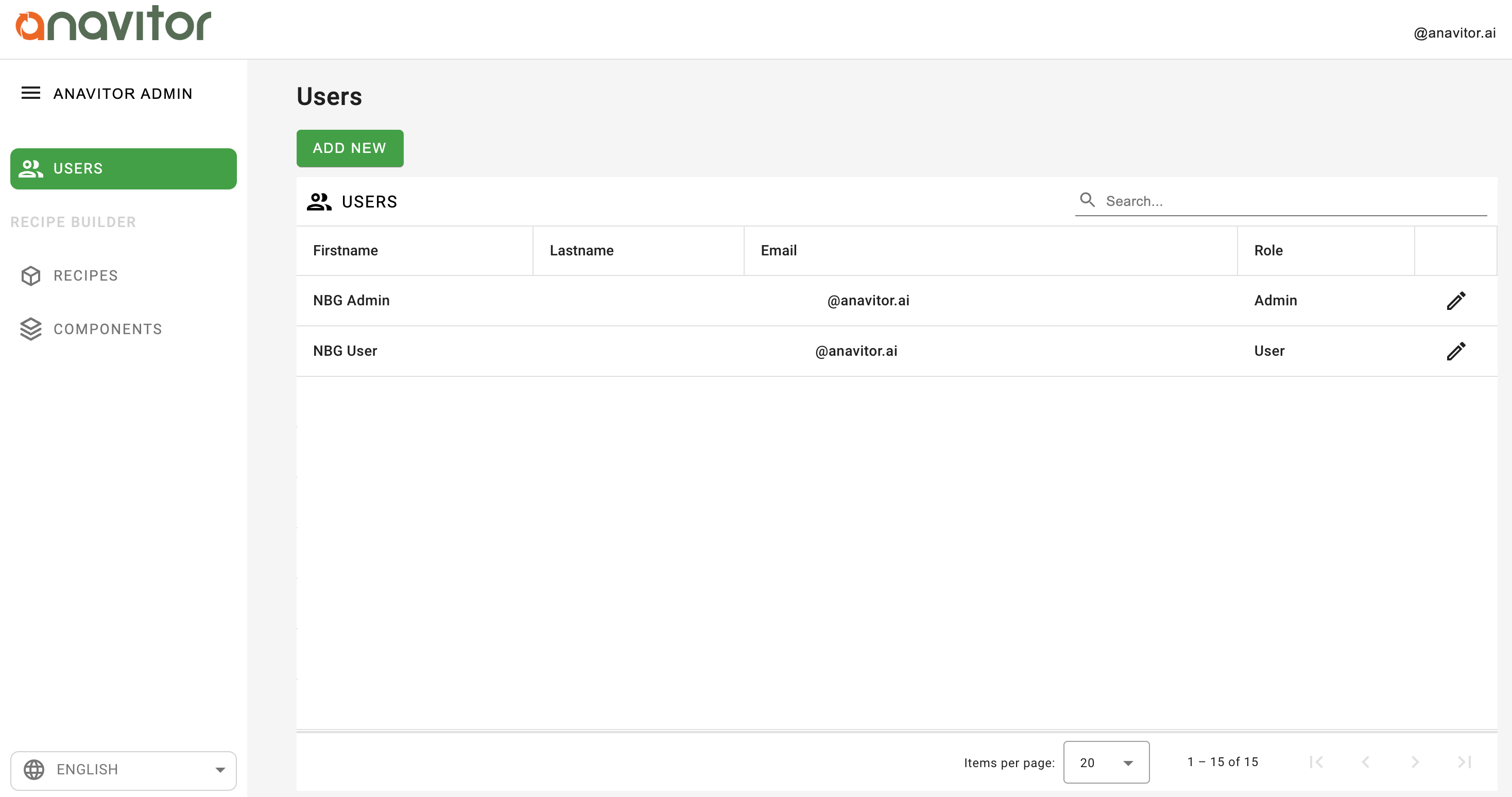Viewport: 1512px width, 797px height.
Task: Click the search magnifier icon
Action: coord(1087,200)
